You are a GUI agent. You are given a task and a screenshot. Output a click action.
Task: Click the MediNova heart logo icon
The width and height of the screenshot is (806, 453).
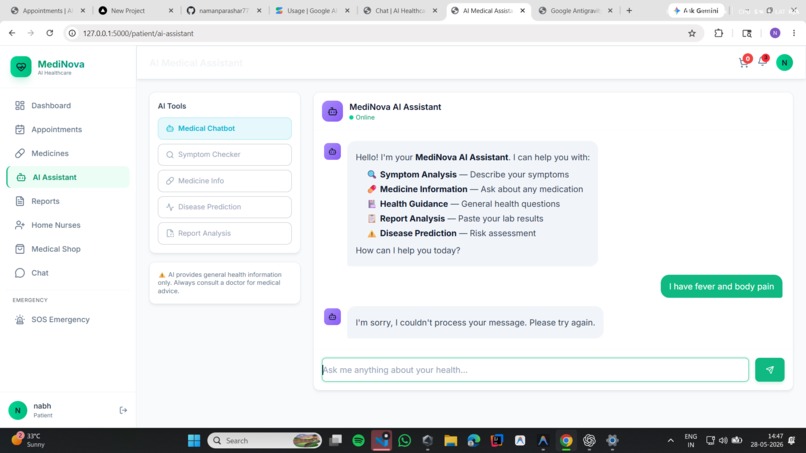pos(21,67)
